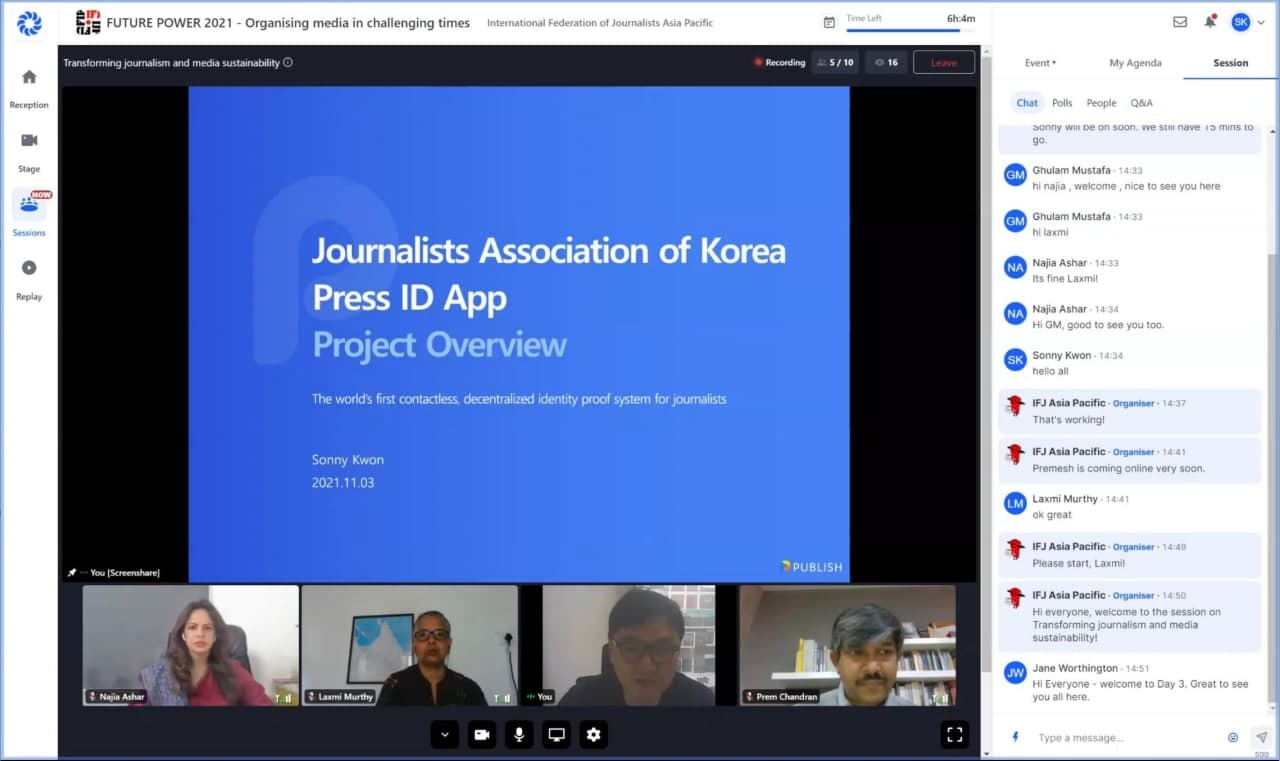
Task: Switch to the My Agenda tab
Action: [x=1135, y=63]
